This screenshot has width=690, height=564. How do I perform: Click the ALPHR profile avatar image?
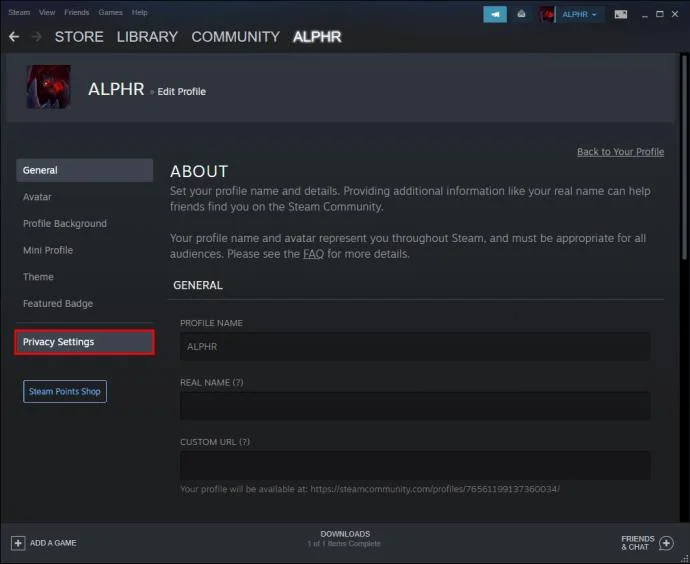pyautogui.click(x=48, y=87)
